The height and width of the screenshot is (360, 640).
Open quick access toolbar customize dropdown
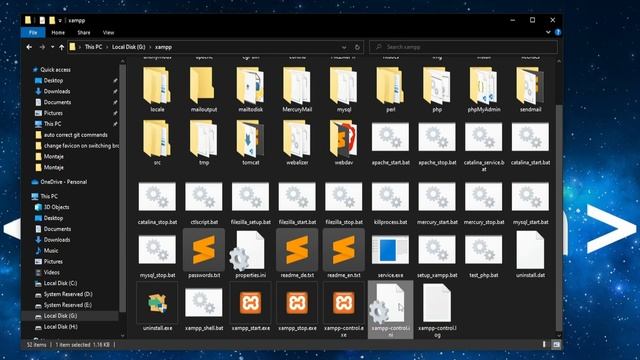pos(60,20)
